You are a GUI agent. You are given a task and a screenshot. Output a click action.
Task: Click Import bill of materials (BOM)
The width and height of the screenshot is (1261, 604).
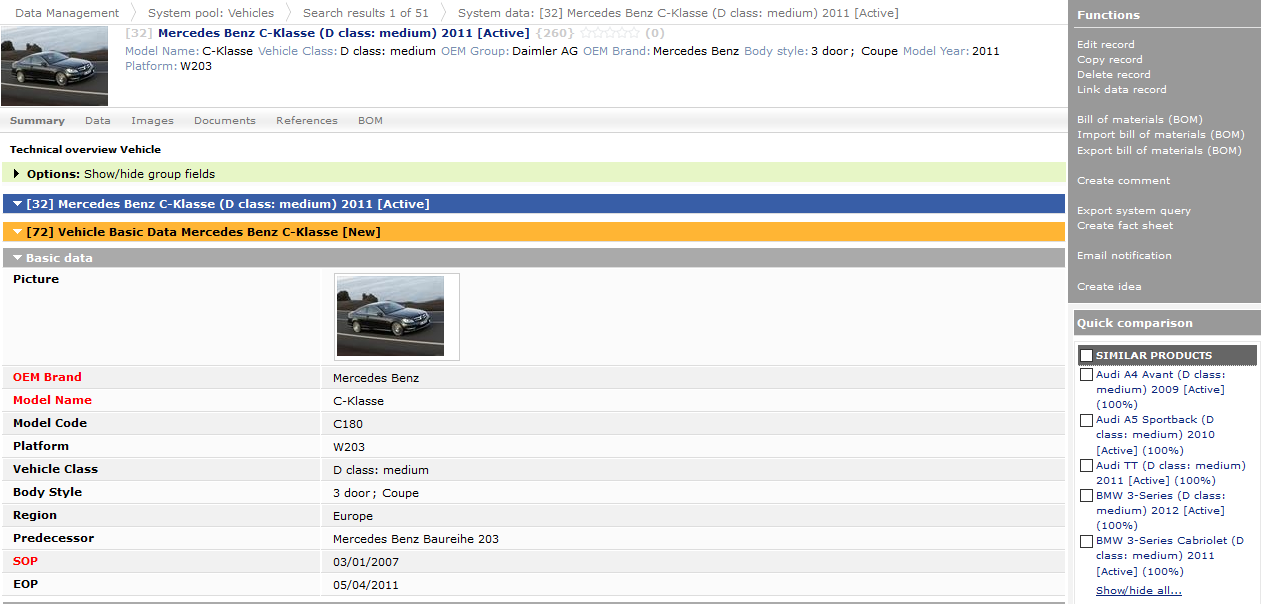click(1161, 135)
